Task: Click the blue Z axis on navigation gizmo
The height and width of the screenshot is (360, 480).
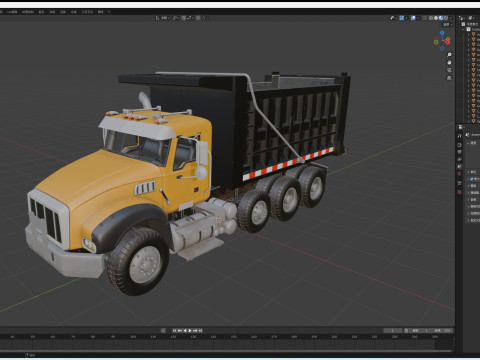Action: [x=442, y=33]
